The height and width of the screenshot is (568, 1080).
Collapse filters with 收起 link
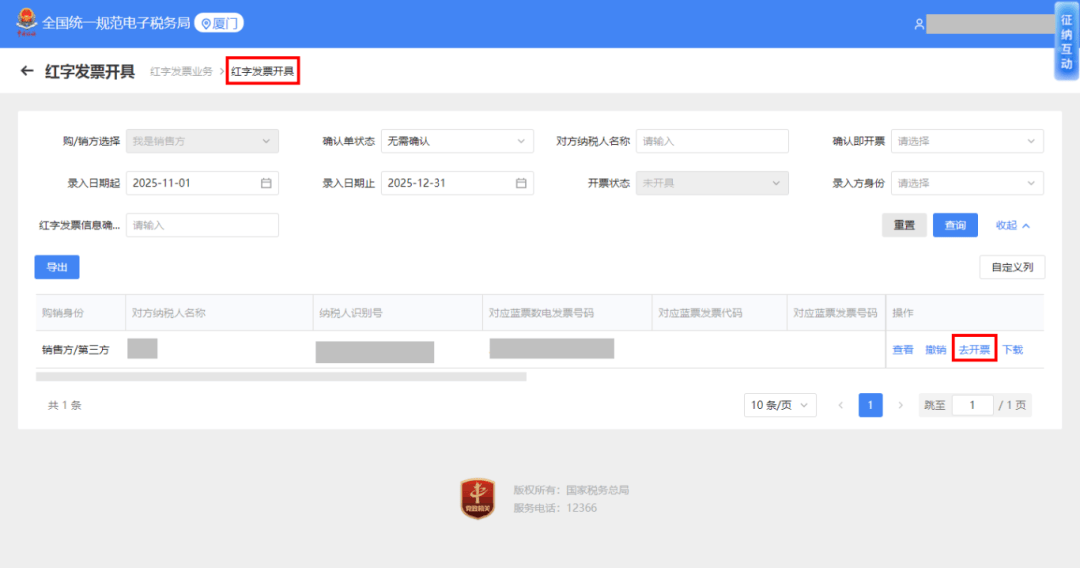pyautogui.click(x=1012, y=225)
